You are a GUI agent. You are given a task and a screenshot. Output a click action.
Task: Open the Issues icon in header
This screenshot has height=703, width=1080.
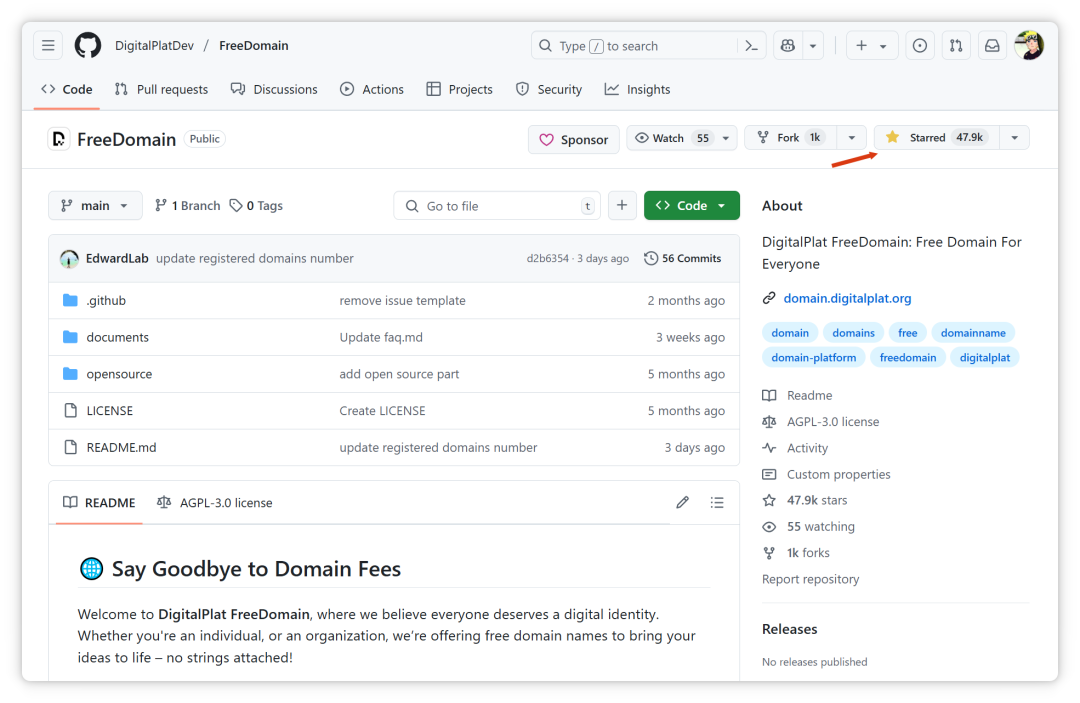tap(920, 46)
